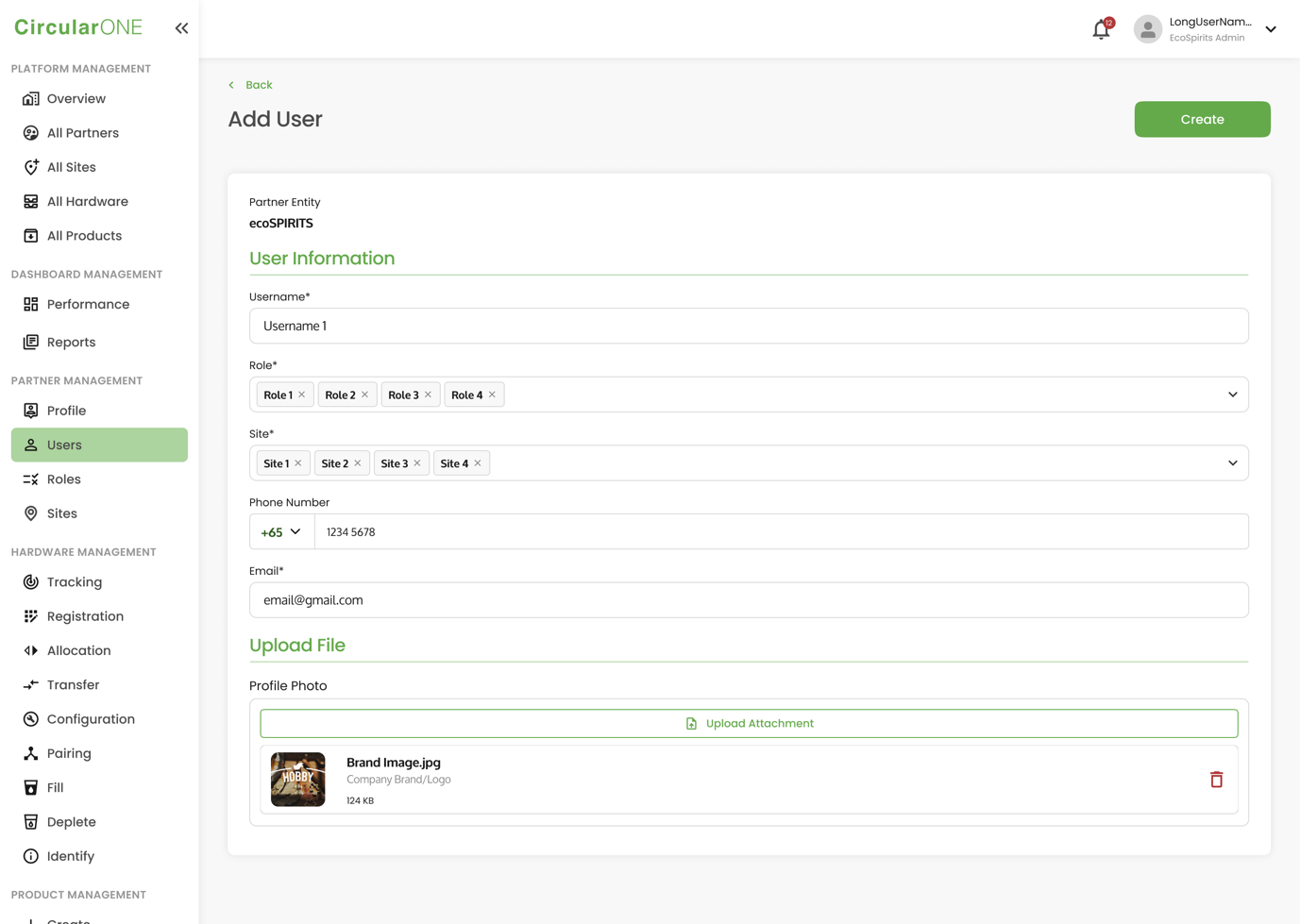Open the +65 country code dropdown
Image resolution: width=1300 pixels, height=924 pixels.
pos(281,532)
